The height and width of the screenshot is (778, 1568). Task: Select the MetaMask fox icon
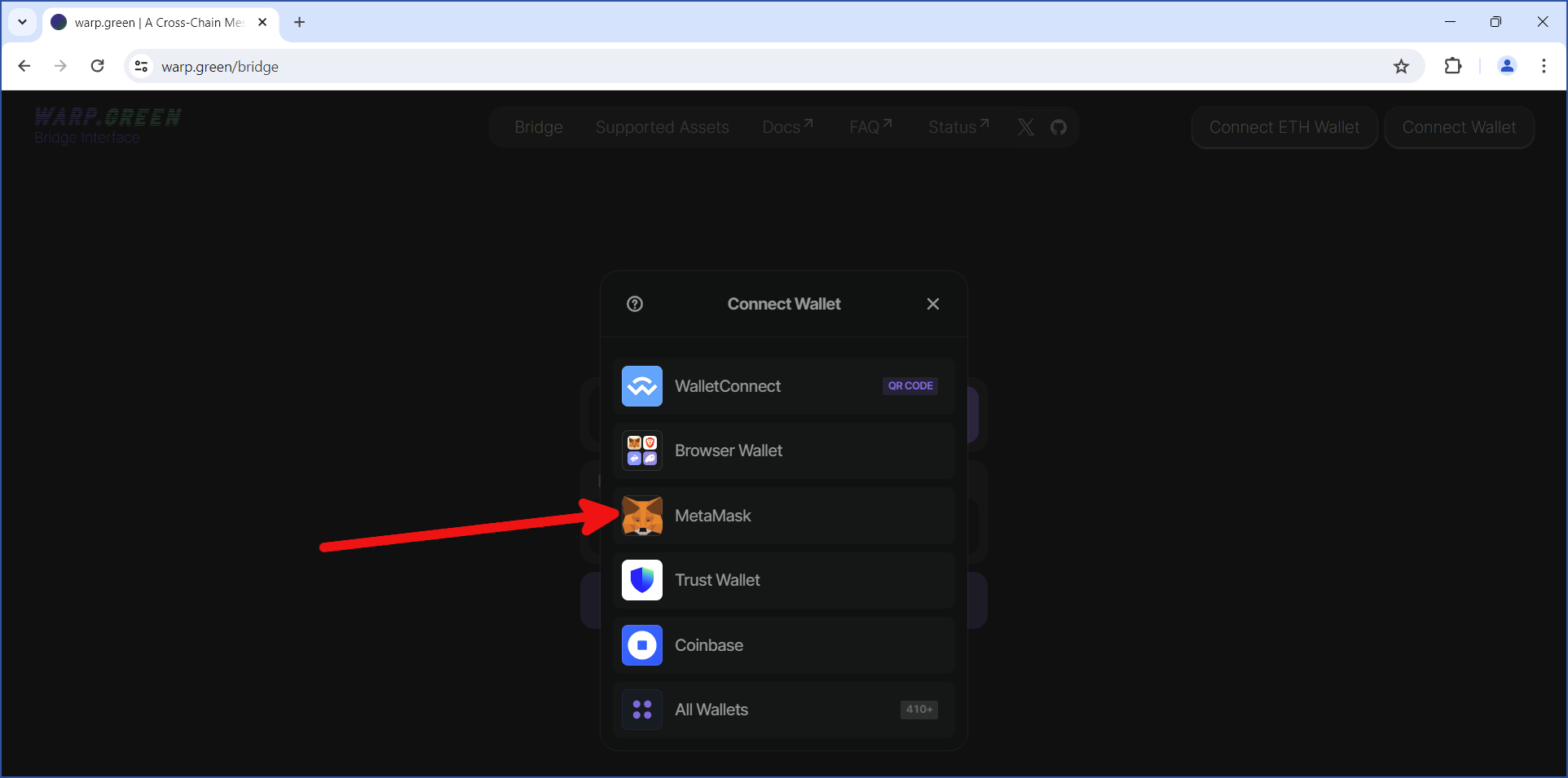642,516
